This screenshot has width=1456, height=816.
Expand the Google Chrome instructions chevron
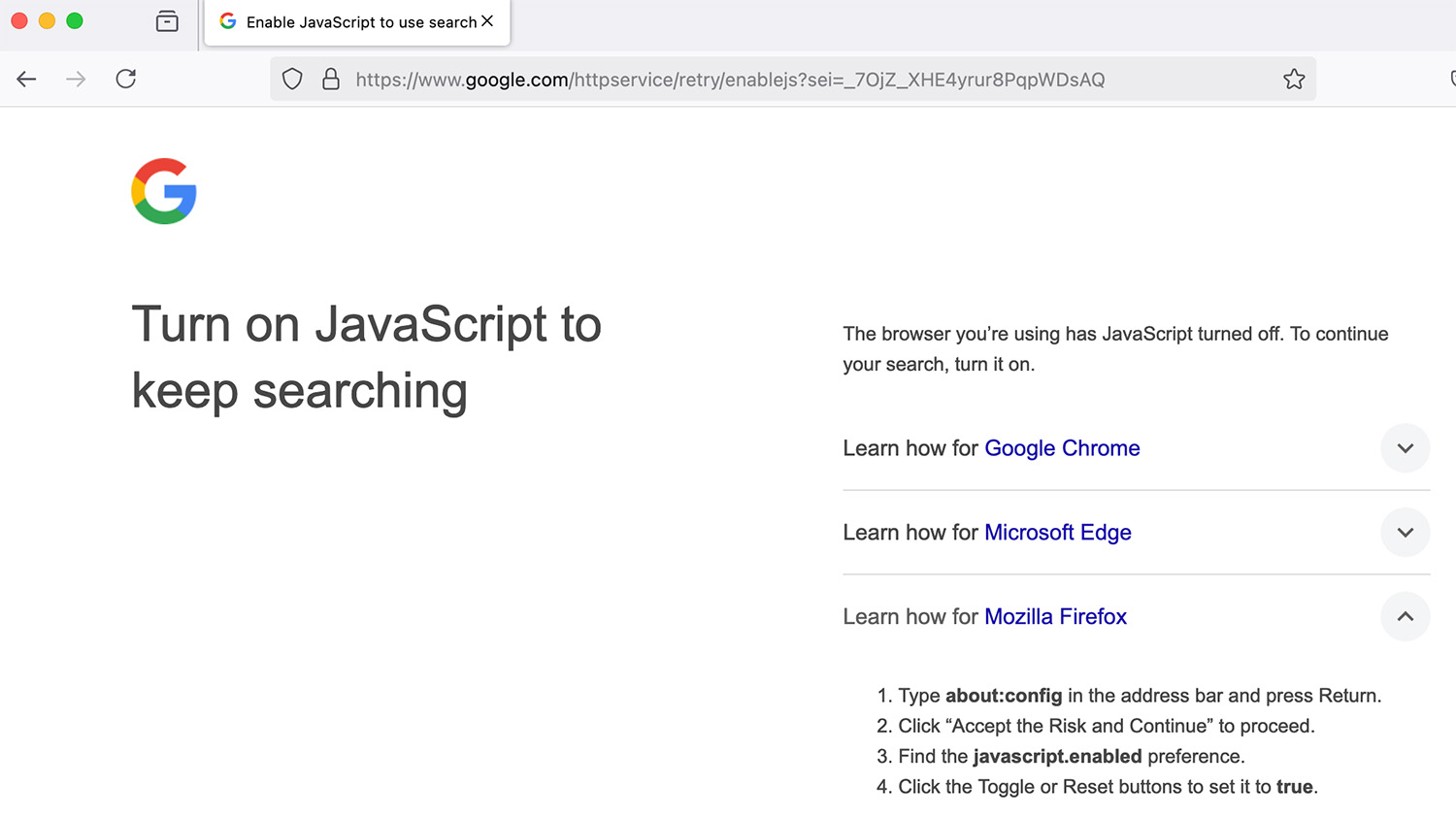point(1405,448)
